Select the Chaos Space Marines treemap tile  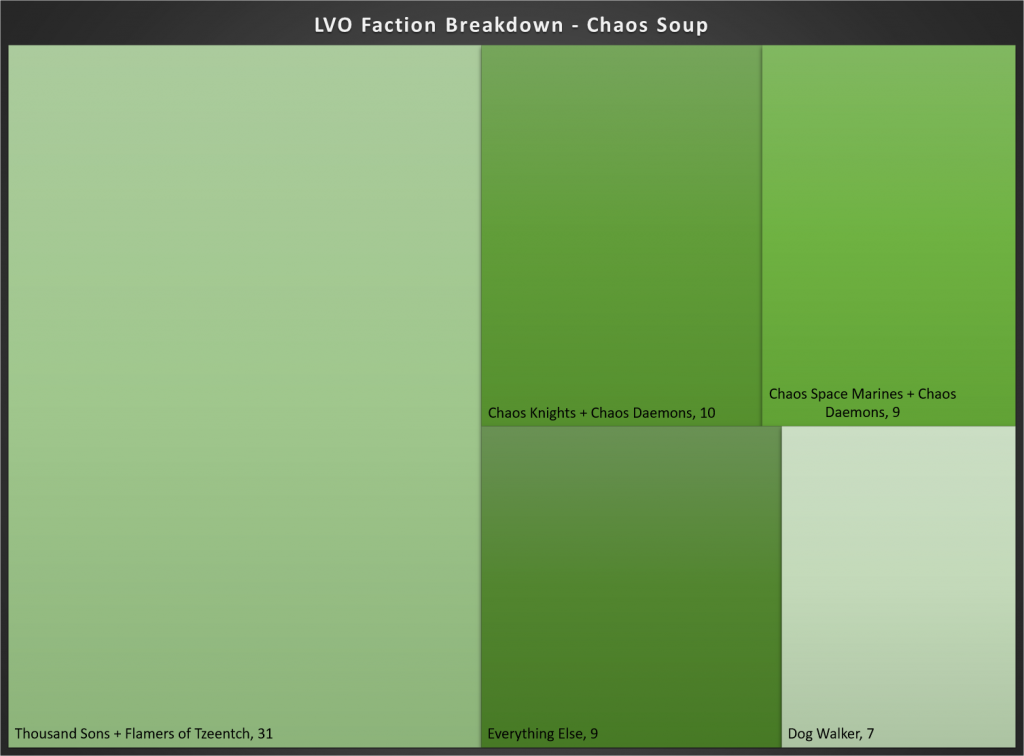click(x=888, y=210)
